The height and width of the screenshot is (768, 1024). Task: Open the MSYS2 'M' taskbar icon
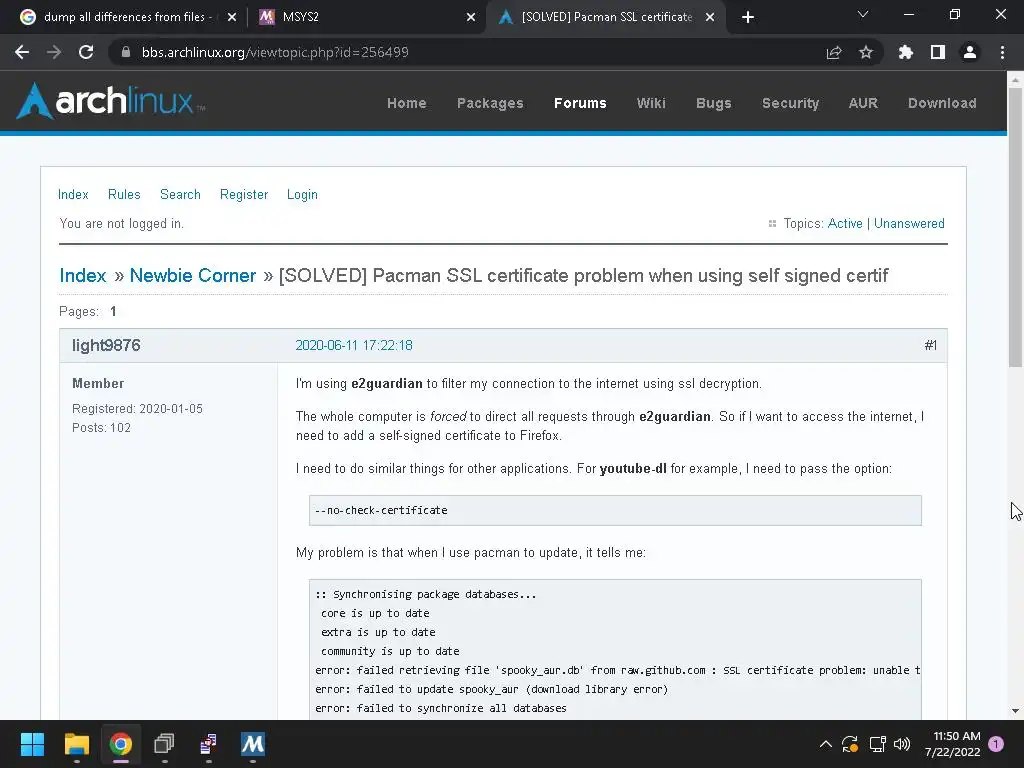[253, 744]
